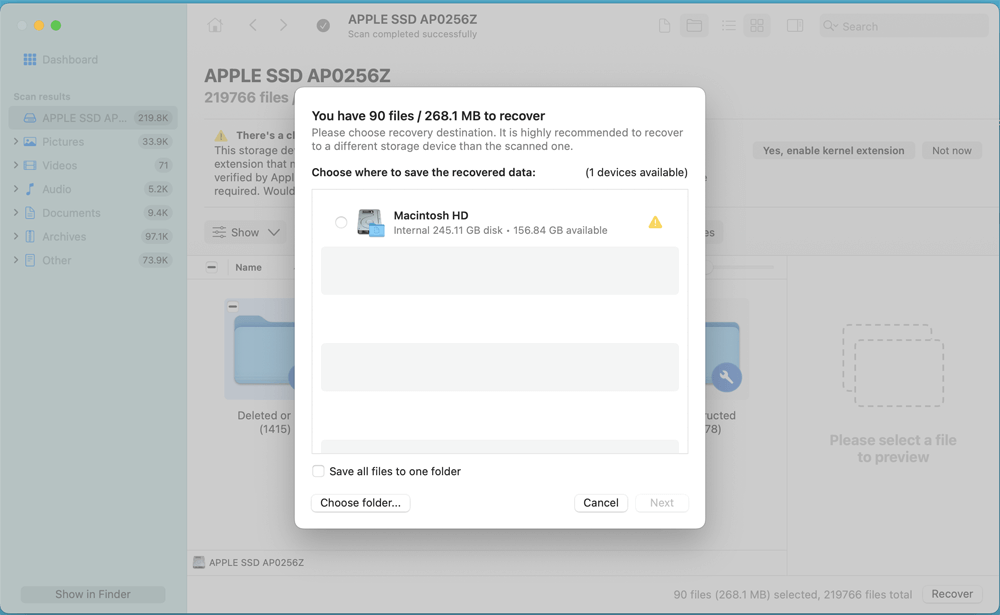
Task: Open the Show filter dropdown
Action: [245, 232]
